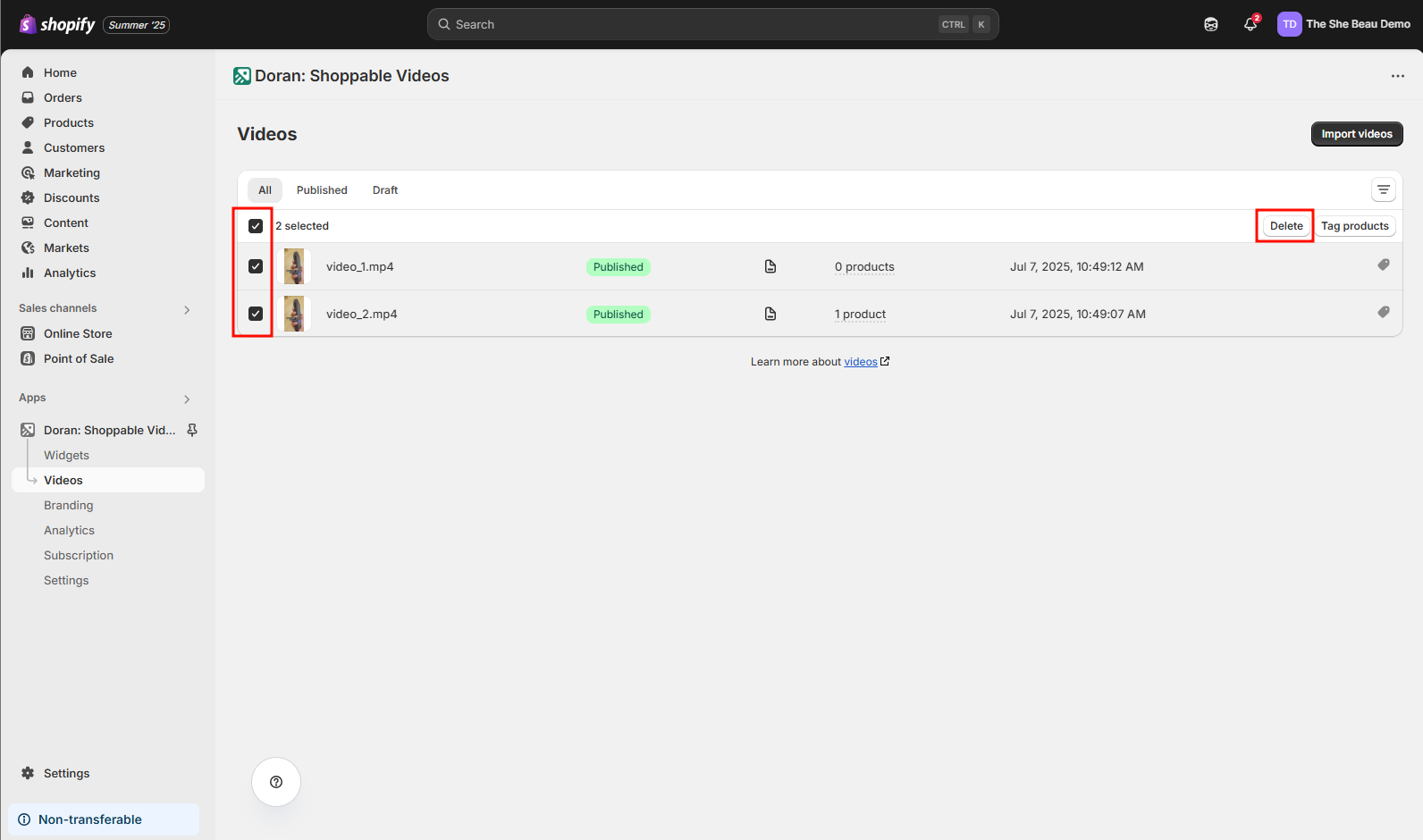This screenshot has width=1423, height=840.
Task: Follow the 'videos' learn more link
Action: (861, 362)
